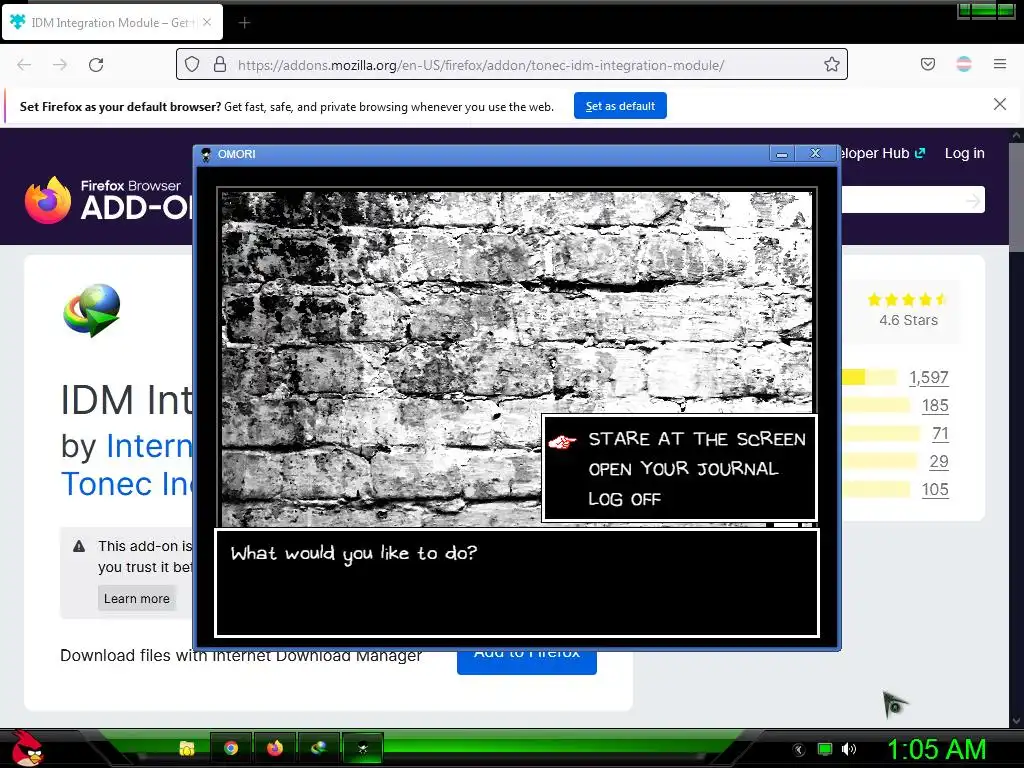Viewport: 1024px width, 768px height.
Task: Click the address bar URL field
Action: [x=512, y=65]
